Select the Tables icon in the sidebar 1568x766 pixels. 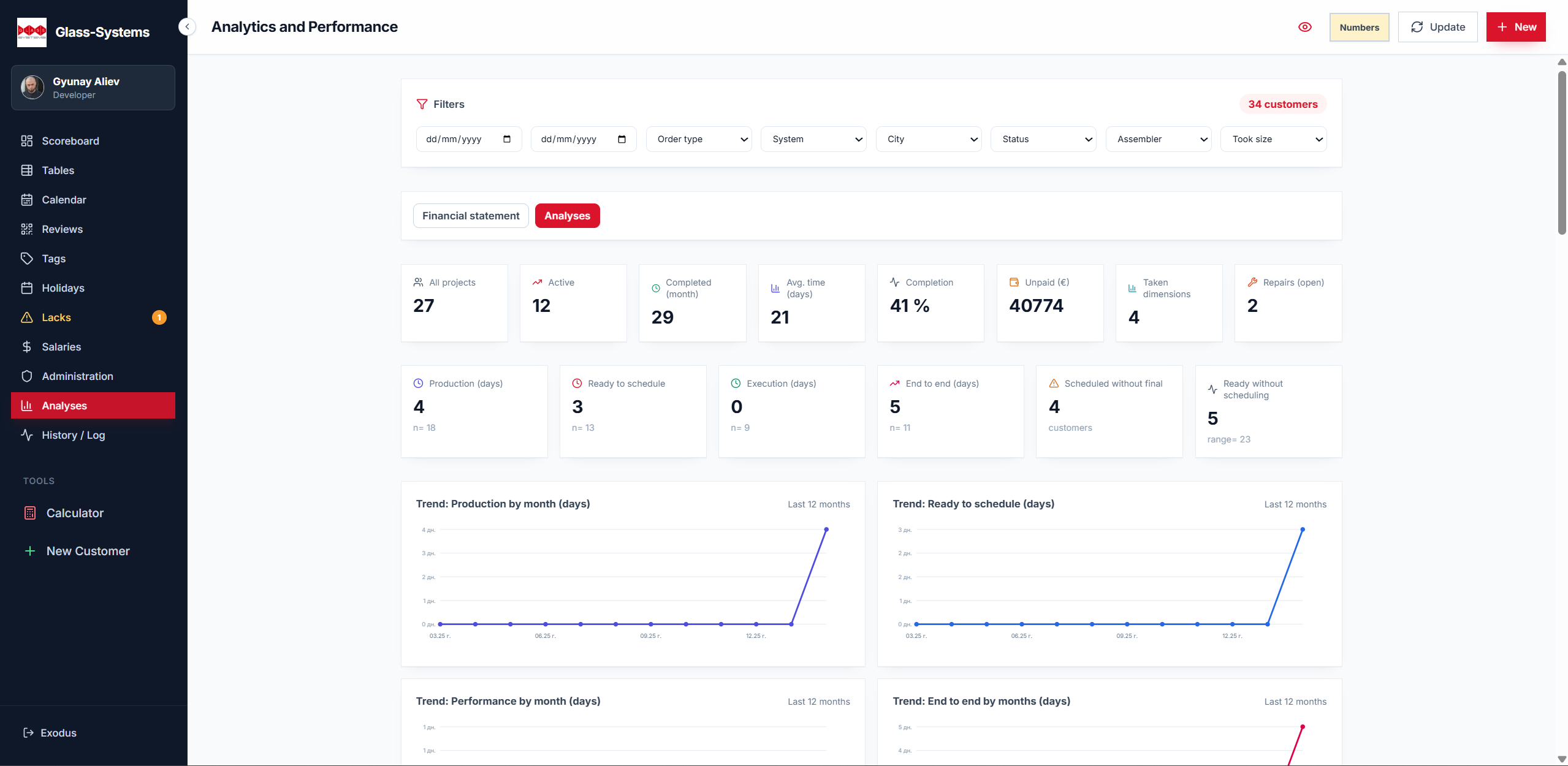point(58,170)
